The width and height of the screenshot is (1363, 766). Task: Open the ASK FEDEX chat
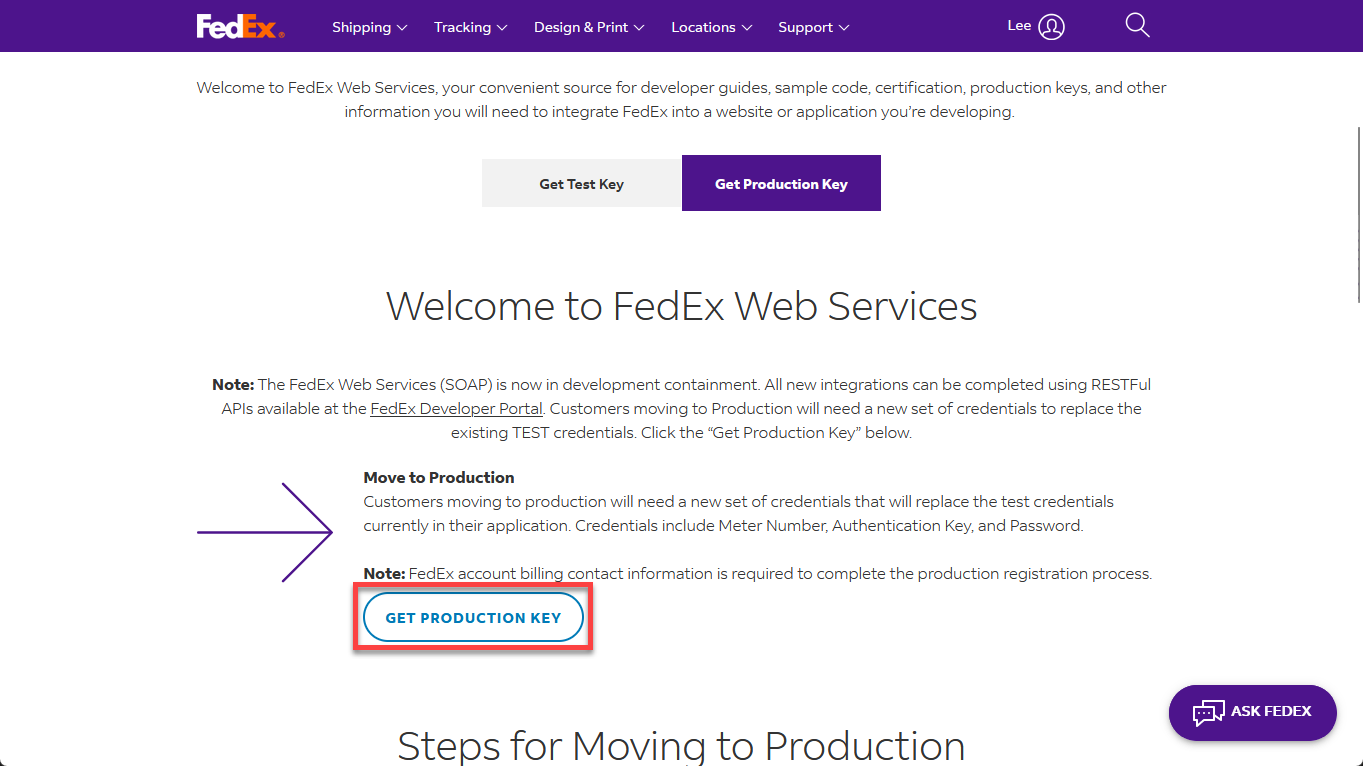[1252, 712]
